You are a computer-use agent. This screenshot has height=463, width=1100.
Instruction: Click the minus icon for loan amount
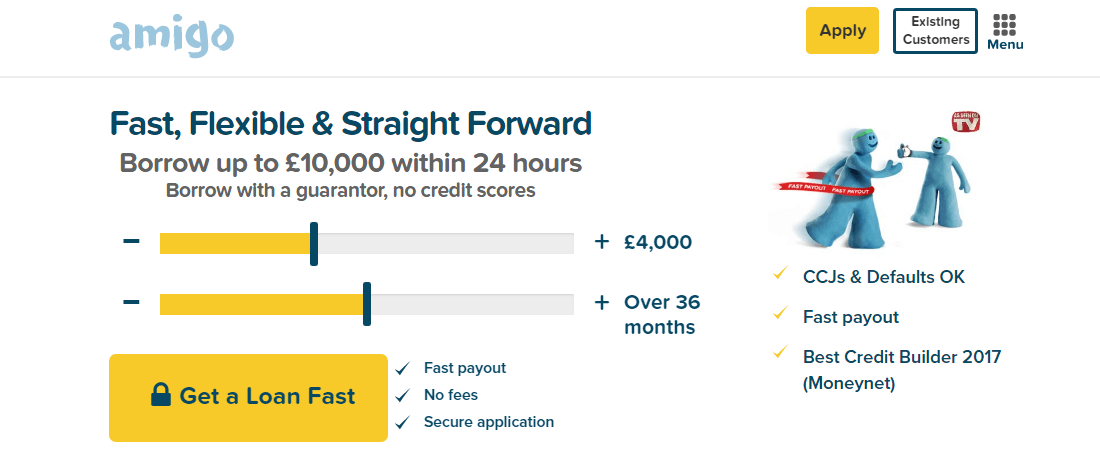coord(131,241)
